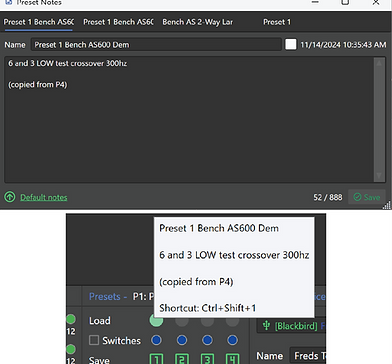Click the Save row label in Presets panel
Viewport: 392px width, 364px height.
[x=99, y=360]
